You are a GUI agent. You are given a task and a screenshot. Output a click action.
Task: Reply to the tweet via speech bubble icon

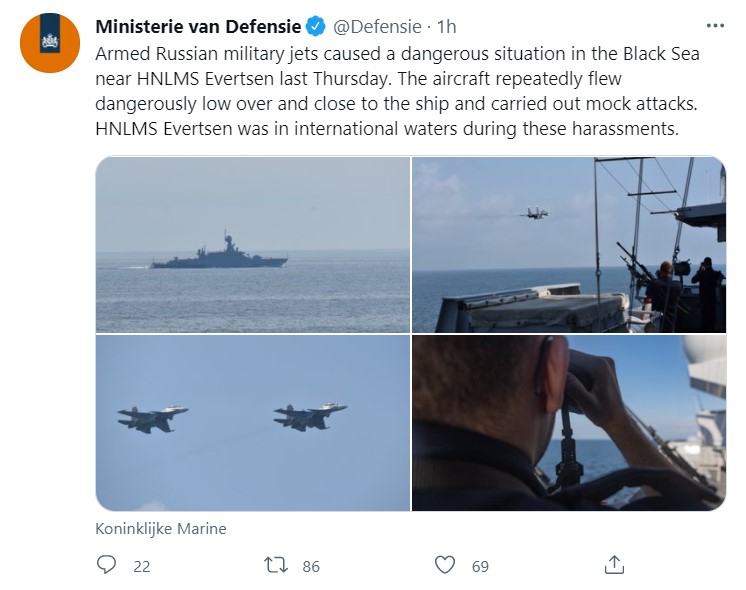[x=107, y=566]
